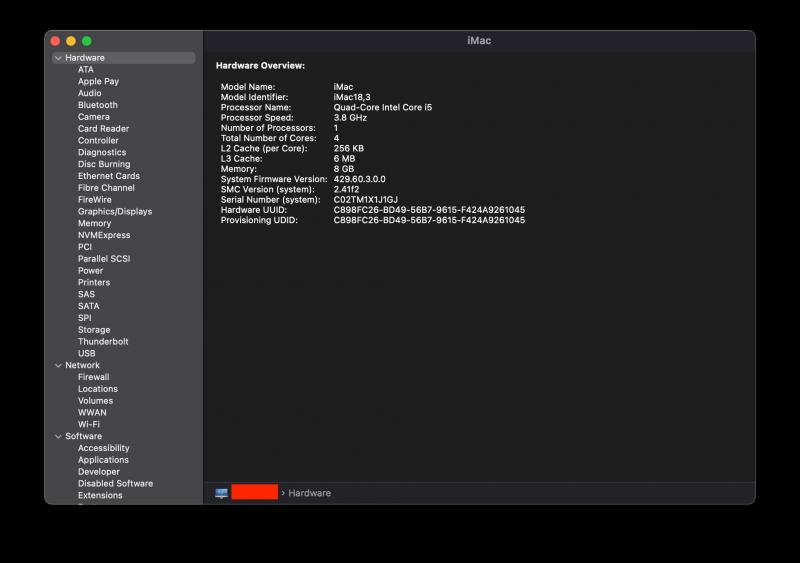Open Disabled Software entry
This screenshot has width=800, height=563.
tap(115, 483)
